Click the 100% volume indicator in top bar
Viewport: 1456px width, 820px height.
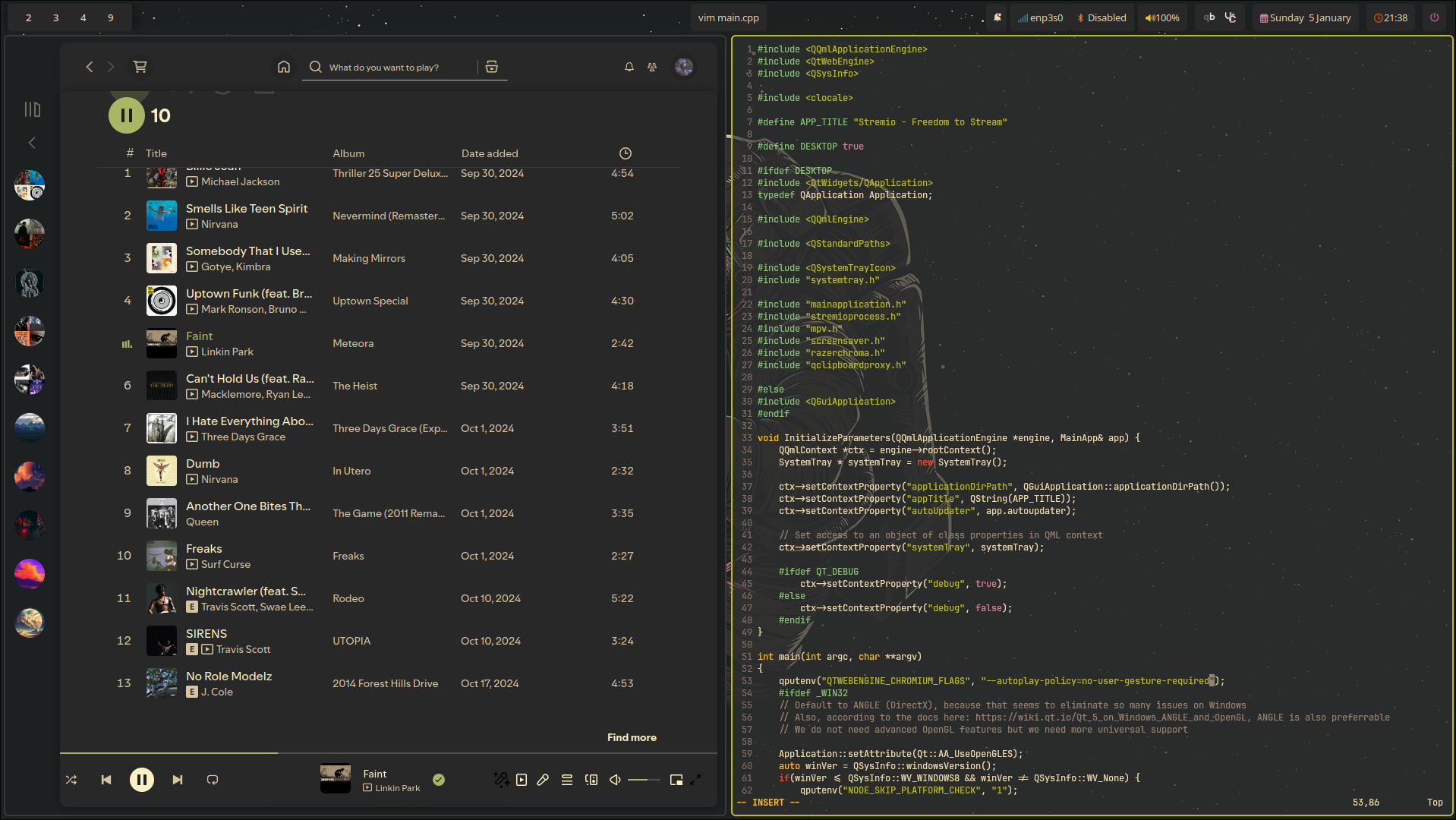pos(1162,17)
